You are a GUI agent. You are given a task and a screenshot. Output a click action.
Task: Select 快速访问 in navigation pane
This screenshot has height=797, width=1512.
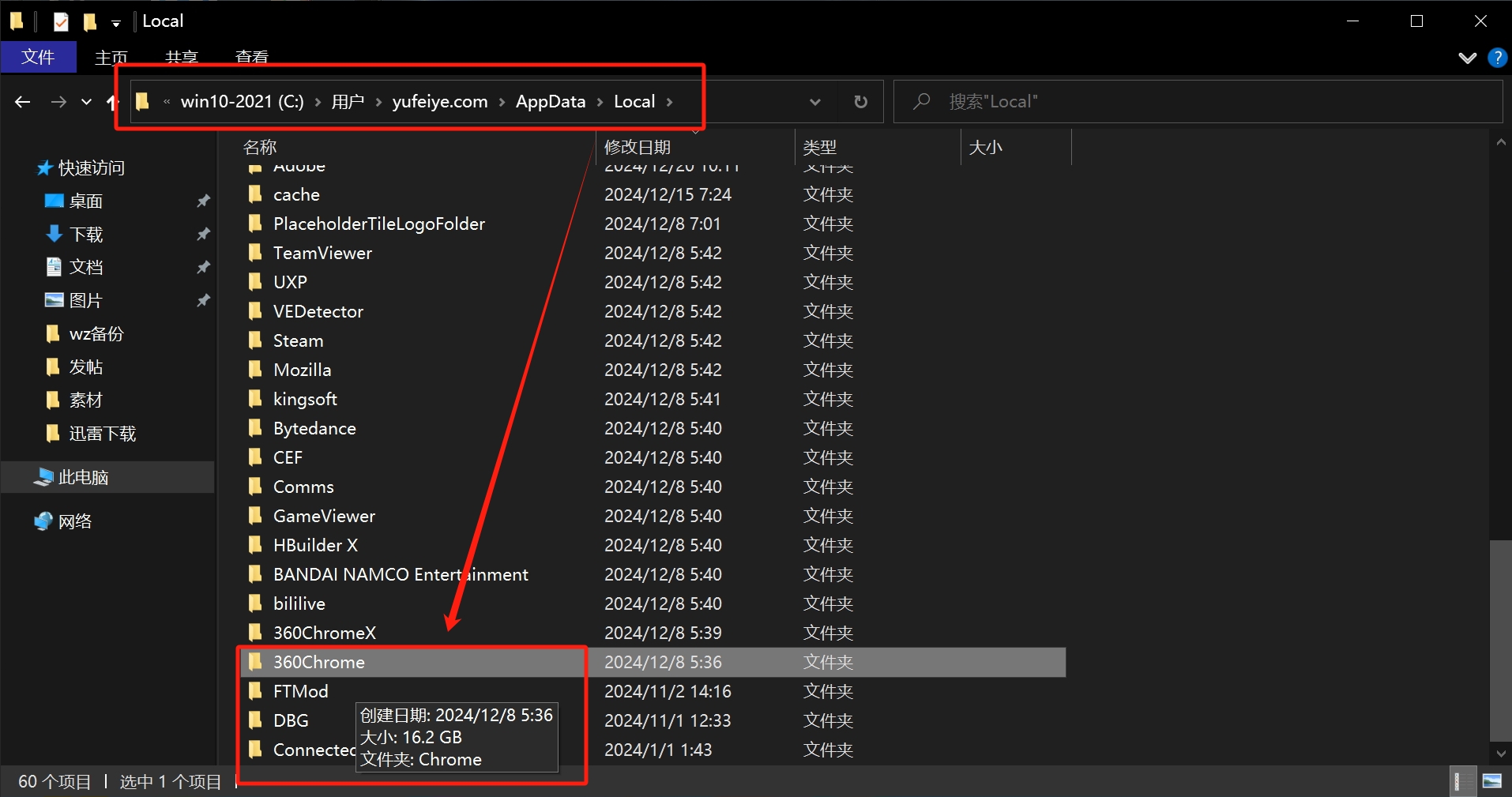click(x=92, y=167)
